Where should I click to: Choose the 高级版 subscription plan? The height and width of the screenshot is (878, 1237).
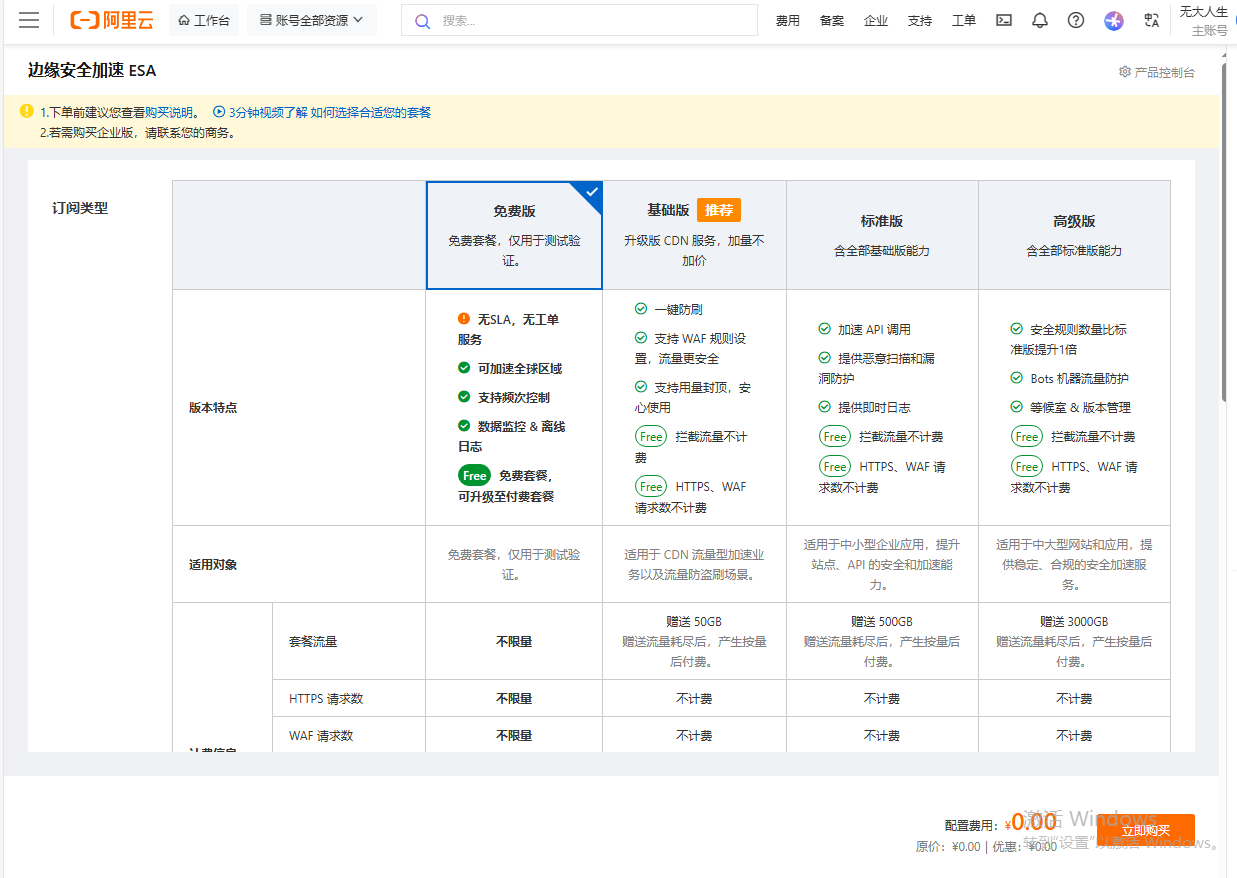coord(1074,235)
